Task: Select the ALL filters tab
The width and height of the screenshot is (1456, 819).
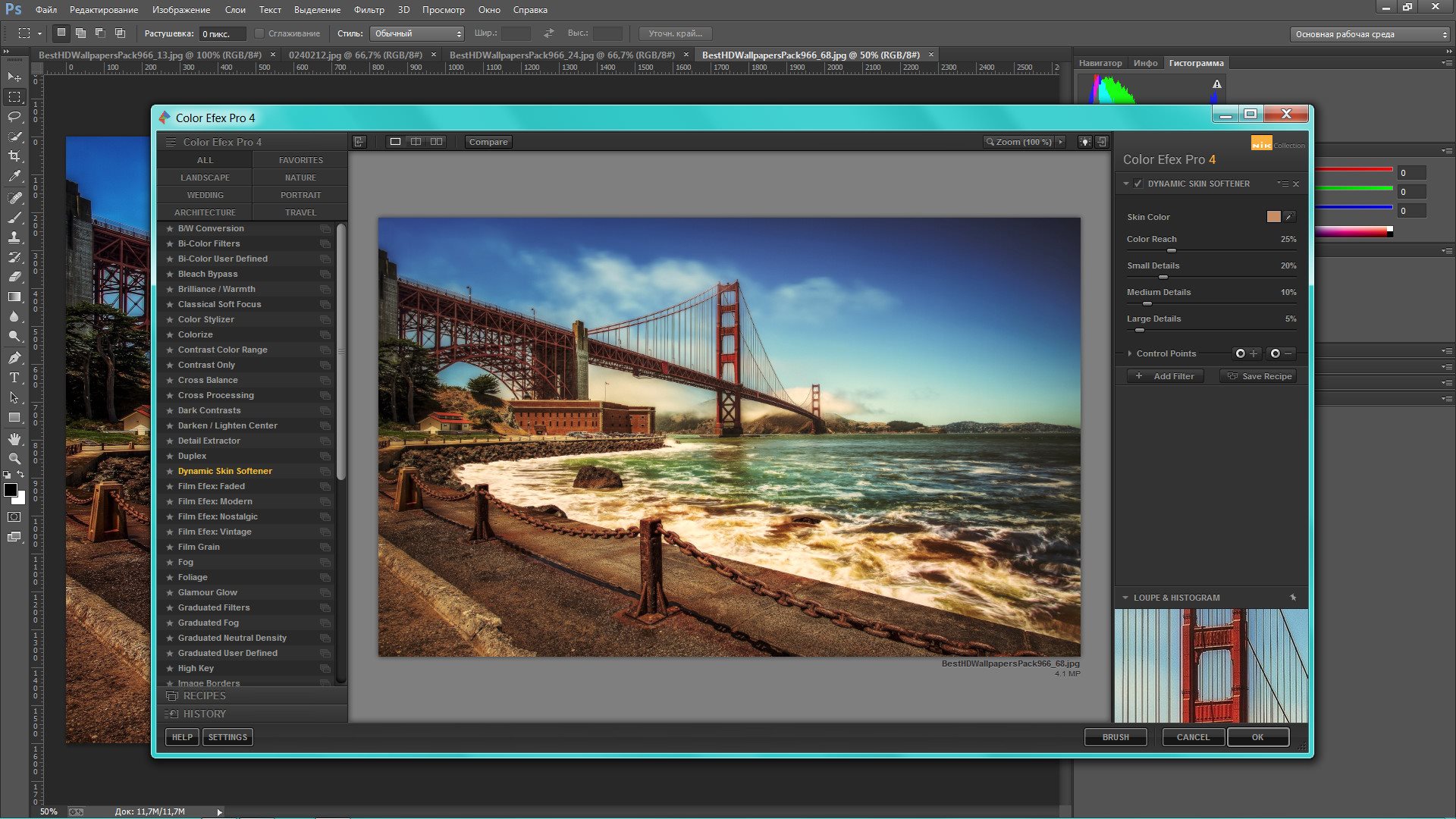Action: tap(205, 159)
